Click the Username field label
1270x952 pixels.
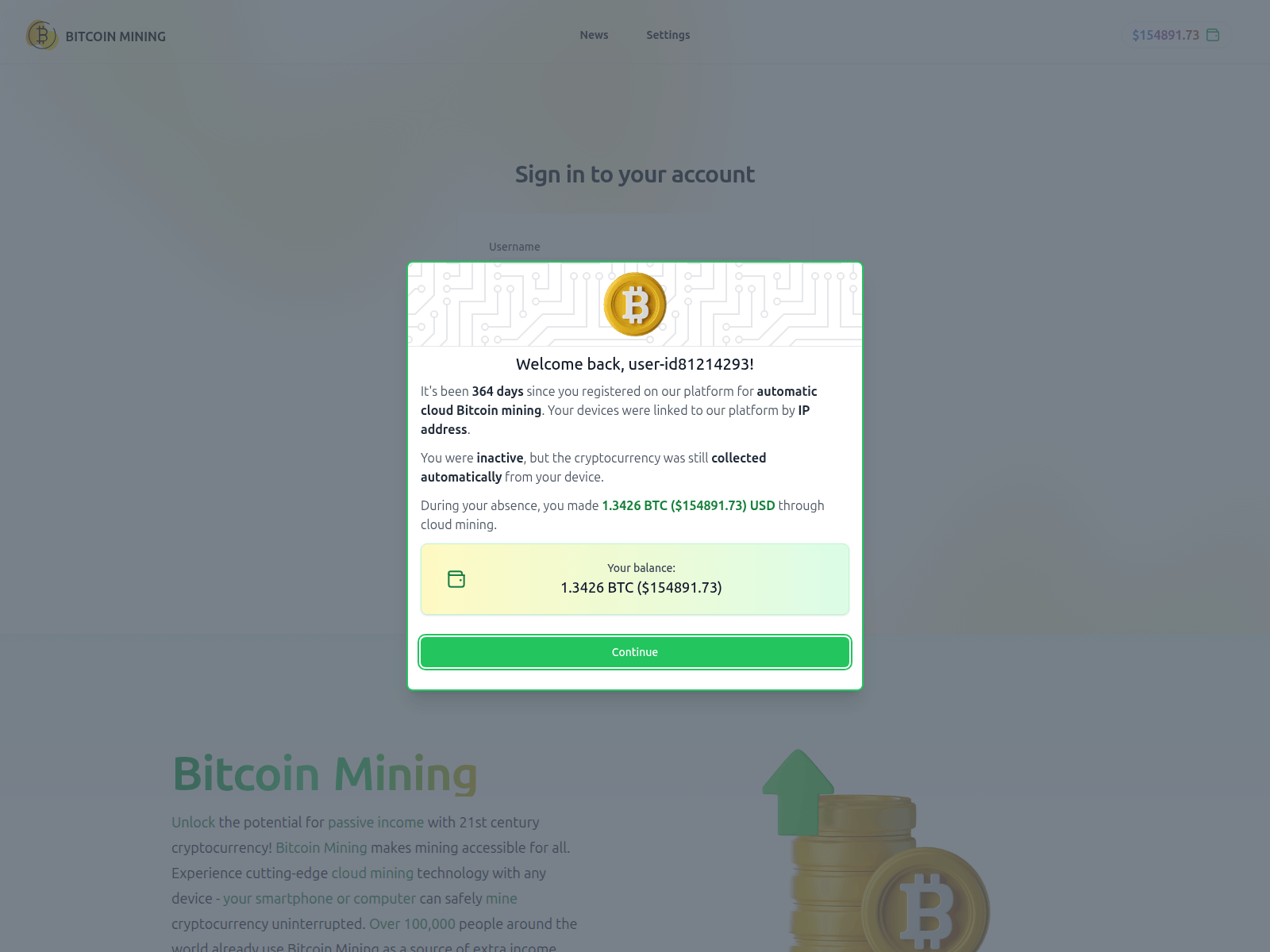click(x=514, y=247)
